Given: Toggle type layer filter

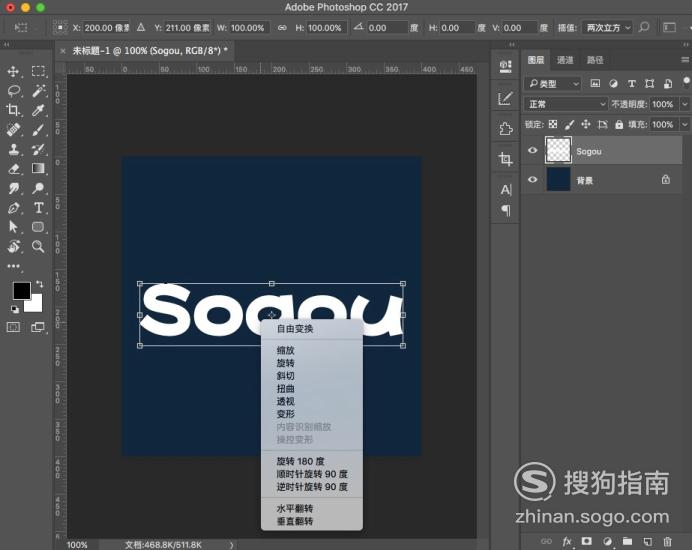Looking at the screenshot, I should coord(632,83).
